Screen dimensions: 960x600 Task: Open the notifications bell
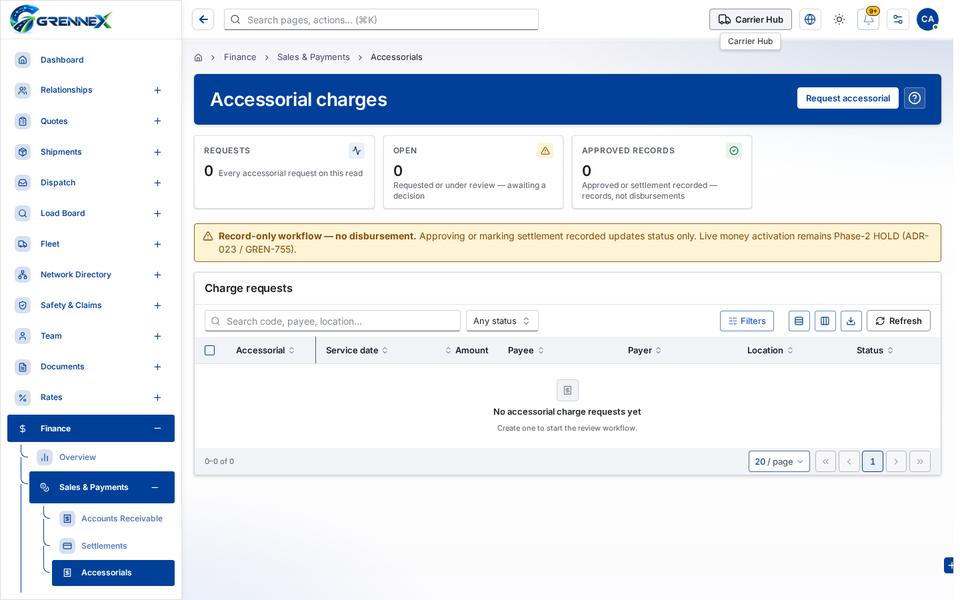pos(869,20)
